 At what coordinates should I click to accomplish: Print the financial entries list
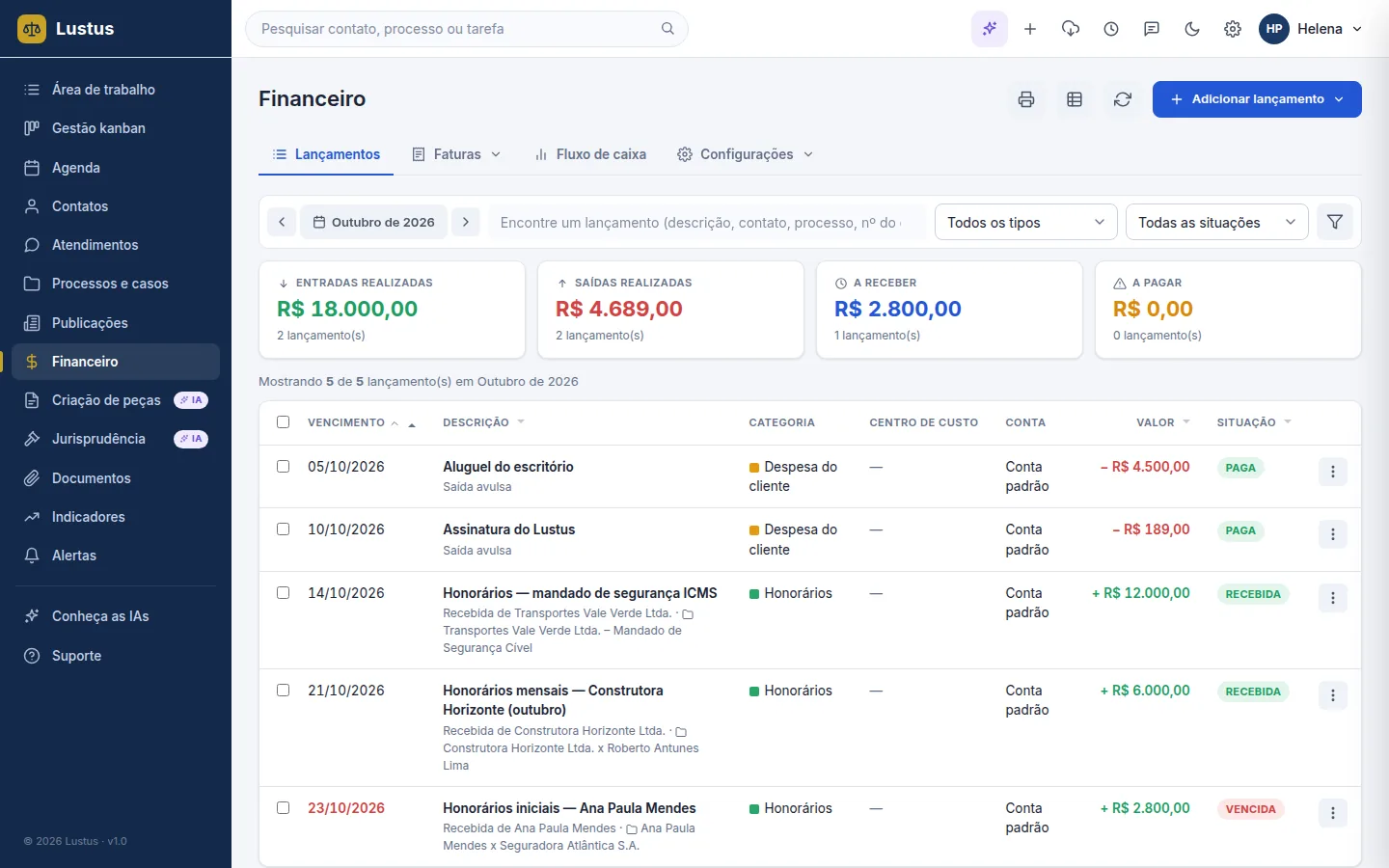point(1026,99)
